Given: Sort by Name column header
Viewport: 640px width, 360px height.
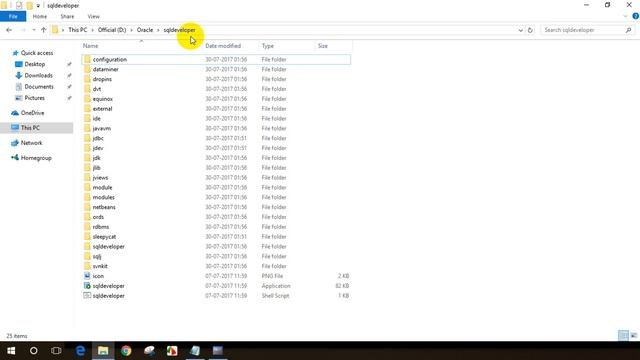Looking at the screenshot, I should pos(91,46).
